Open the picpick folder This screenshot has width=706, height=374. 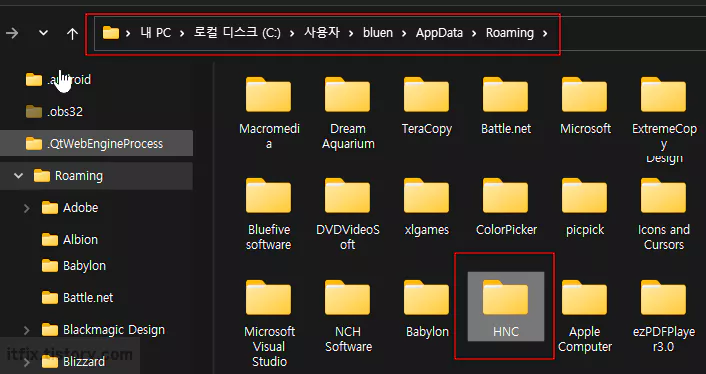(x=585, y=207)
